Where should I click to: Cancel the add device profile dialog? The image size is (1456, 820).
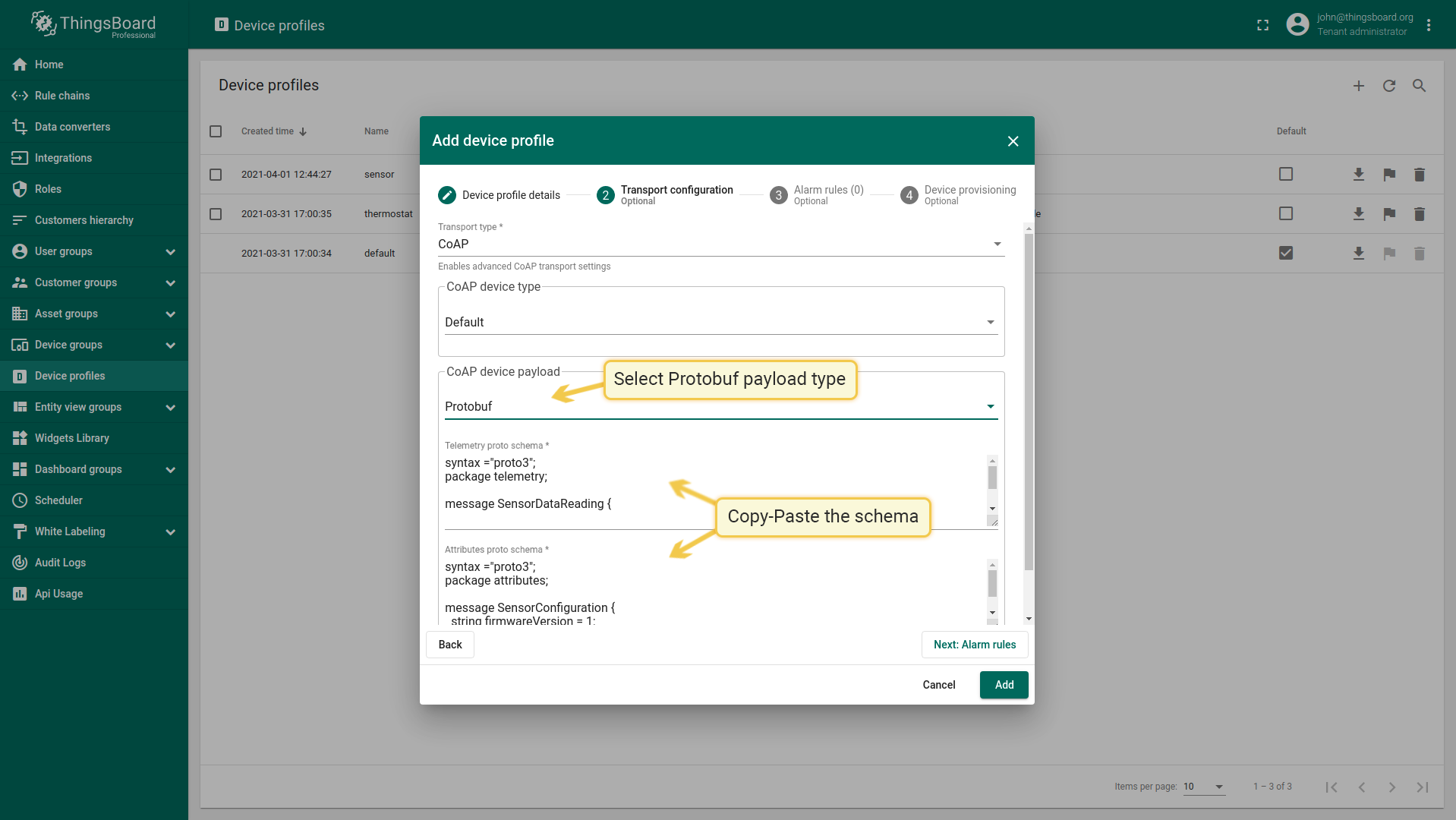click(x=939, y=685)
